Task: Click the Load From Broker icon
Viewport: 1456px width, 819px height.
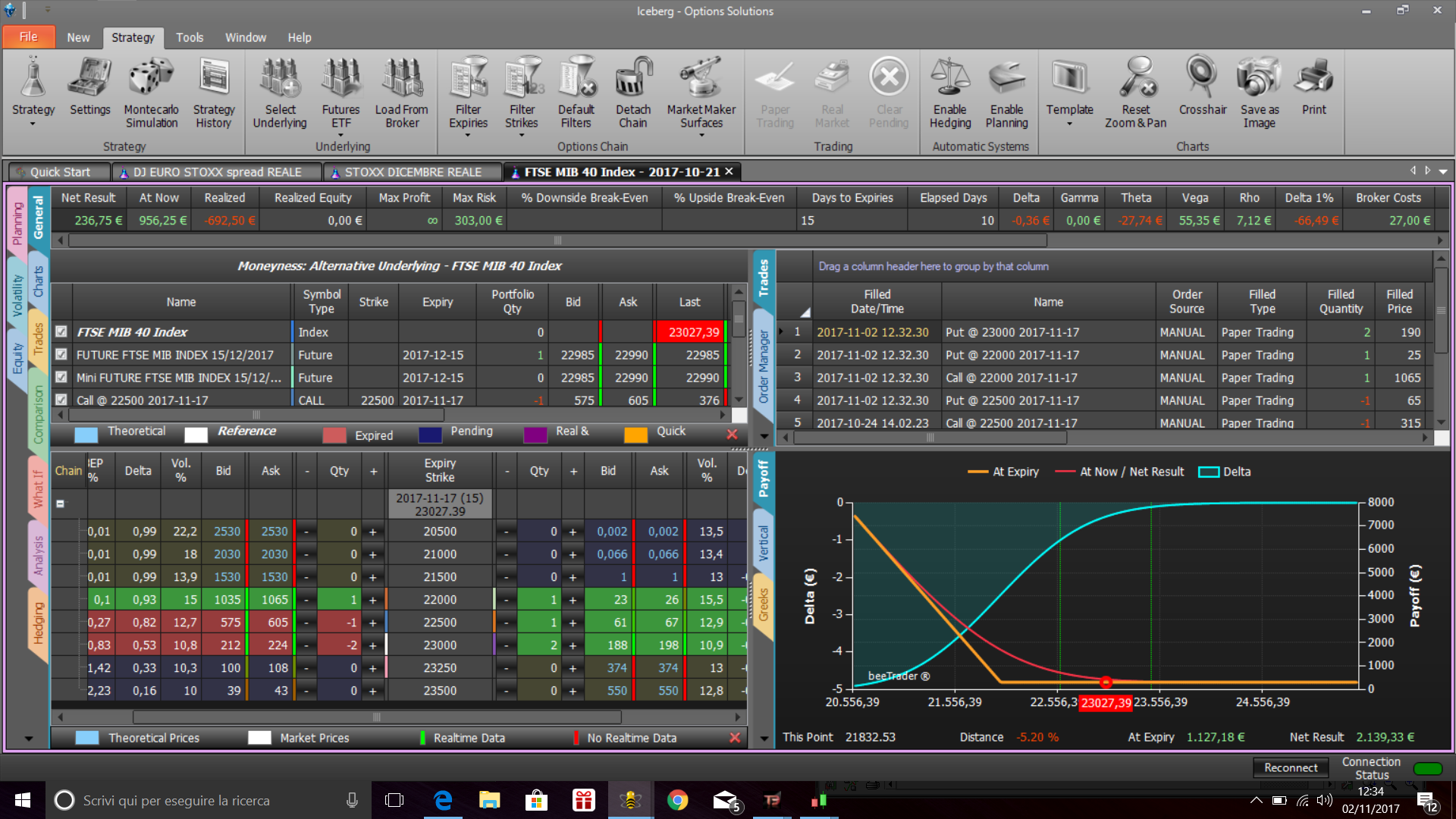Action: click(401, 95)
